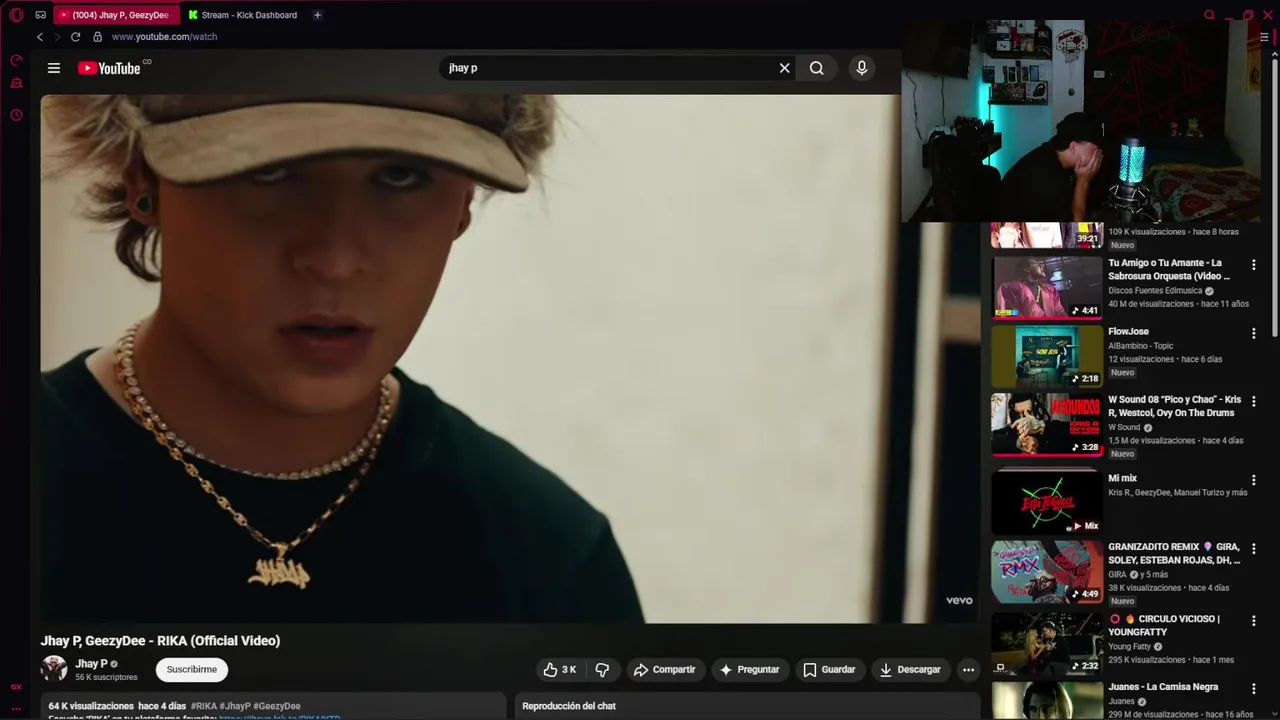Click the site lock icon in address bar

point(97,37)
